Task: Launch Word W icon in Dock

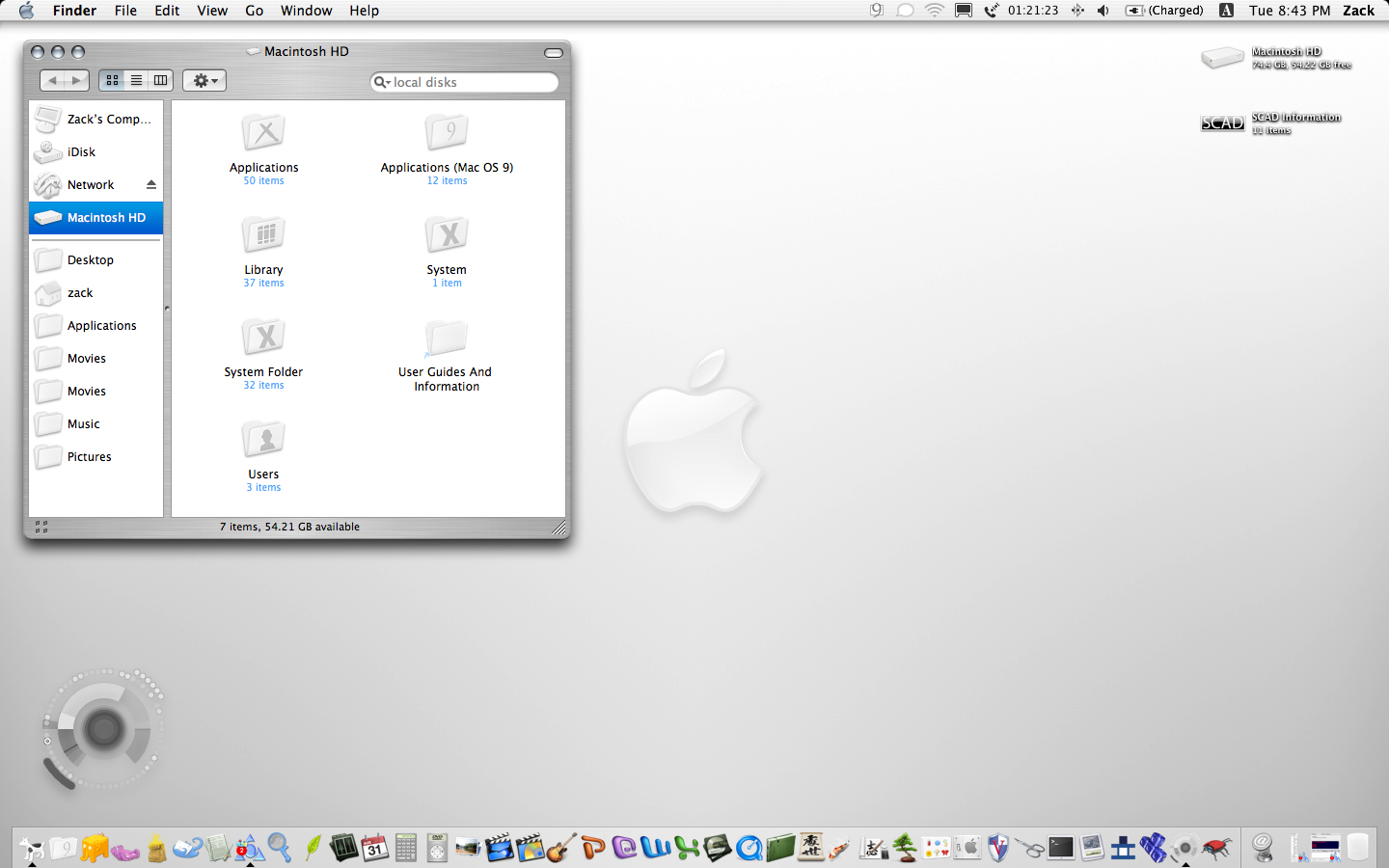Action: 655,848
